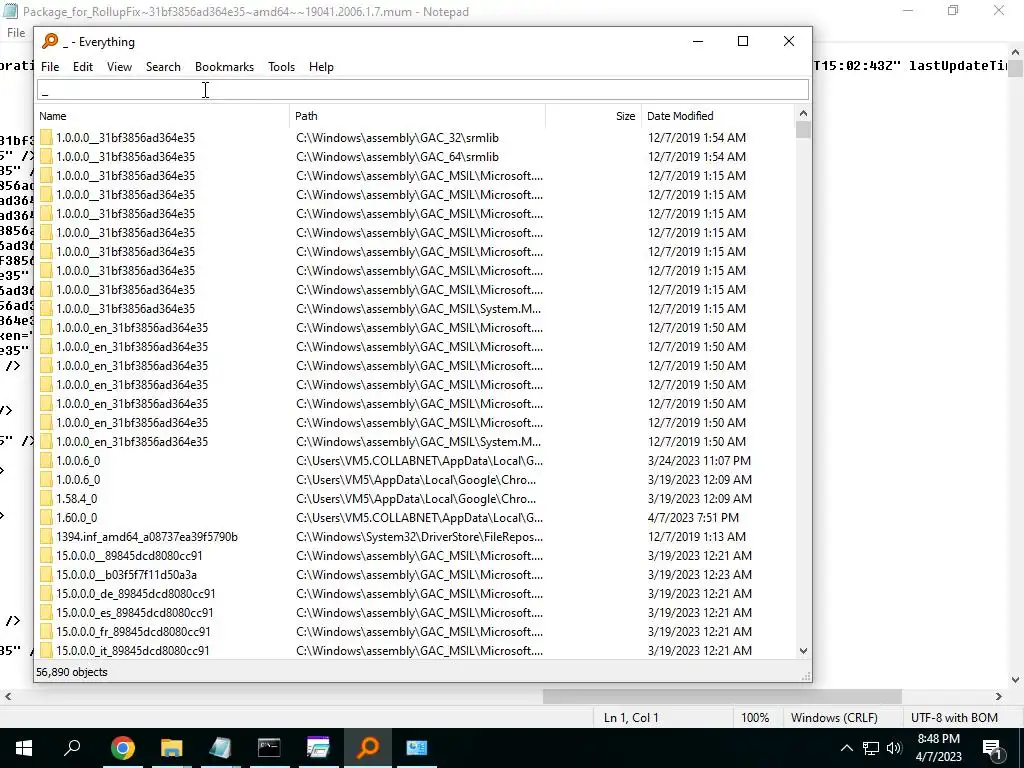Click Notepad vertical scrollbar up arrow
The height and width of the screenshot is (768, 1024).
[x=1016, y=52]
